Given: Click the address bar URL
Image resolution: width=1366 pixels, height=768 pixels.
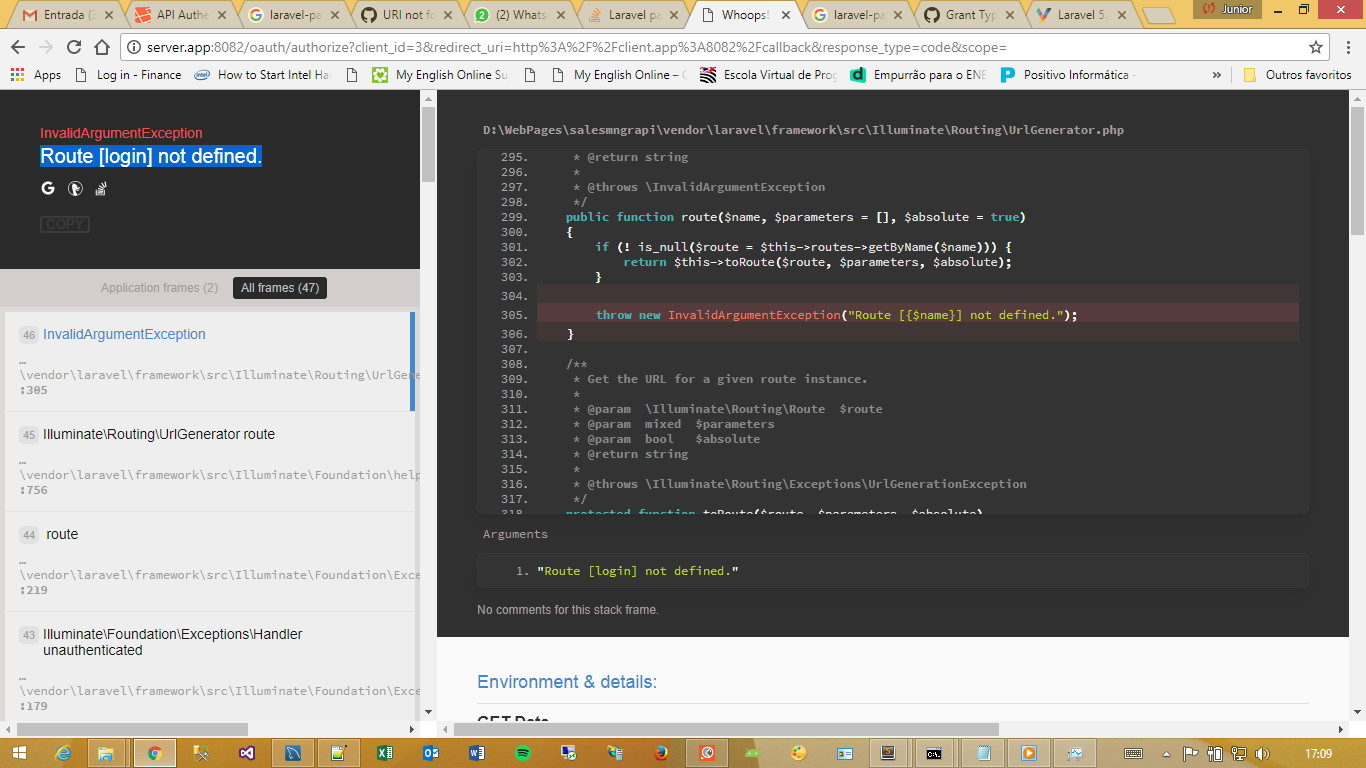Looking at the screenshot, I should click(x=576, y=47).
